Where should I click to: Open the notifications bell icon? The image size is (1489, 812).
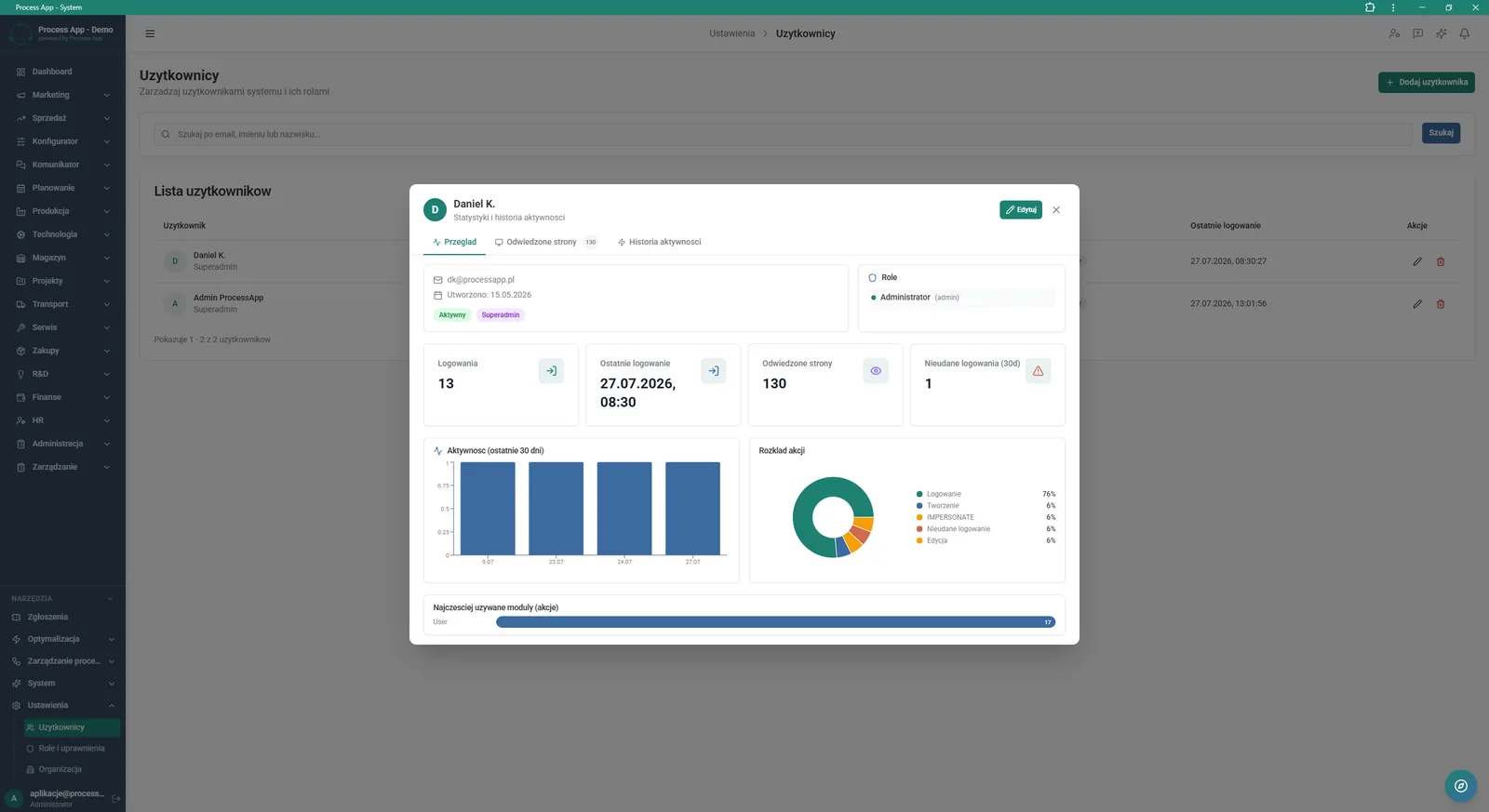1464,33
